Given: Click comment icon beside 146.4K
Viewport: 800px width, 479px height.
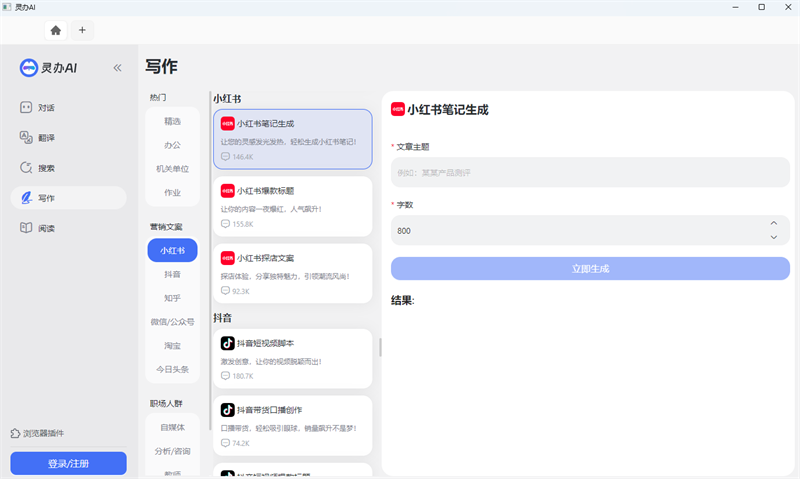Looking at the screenshot, I should (226, 157).
